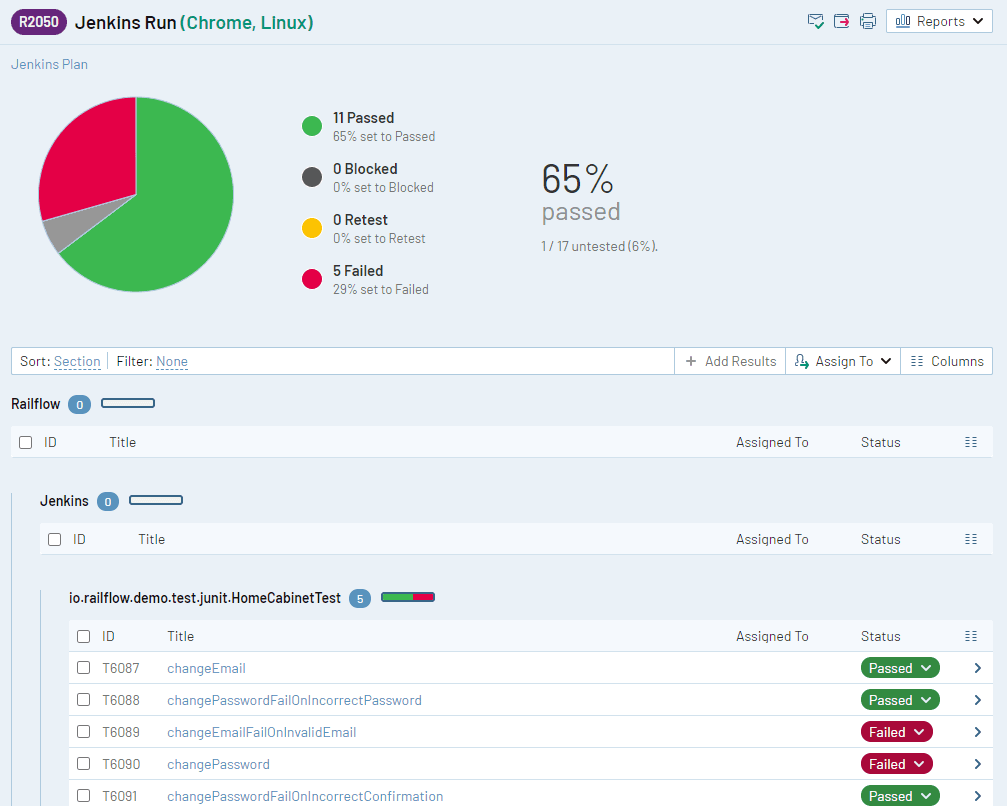Click the Railflow section title

click(35, 404)
